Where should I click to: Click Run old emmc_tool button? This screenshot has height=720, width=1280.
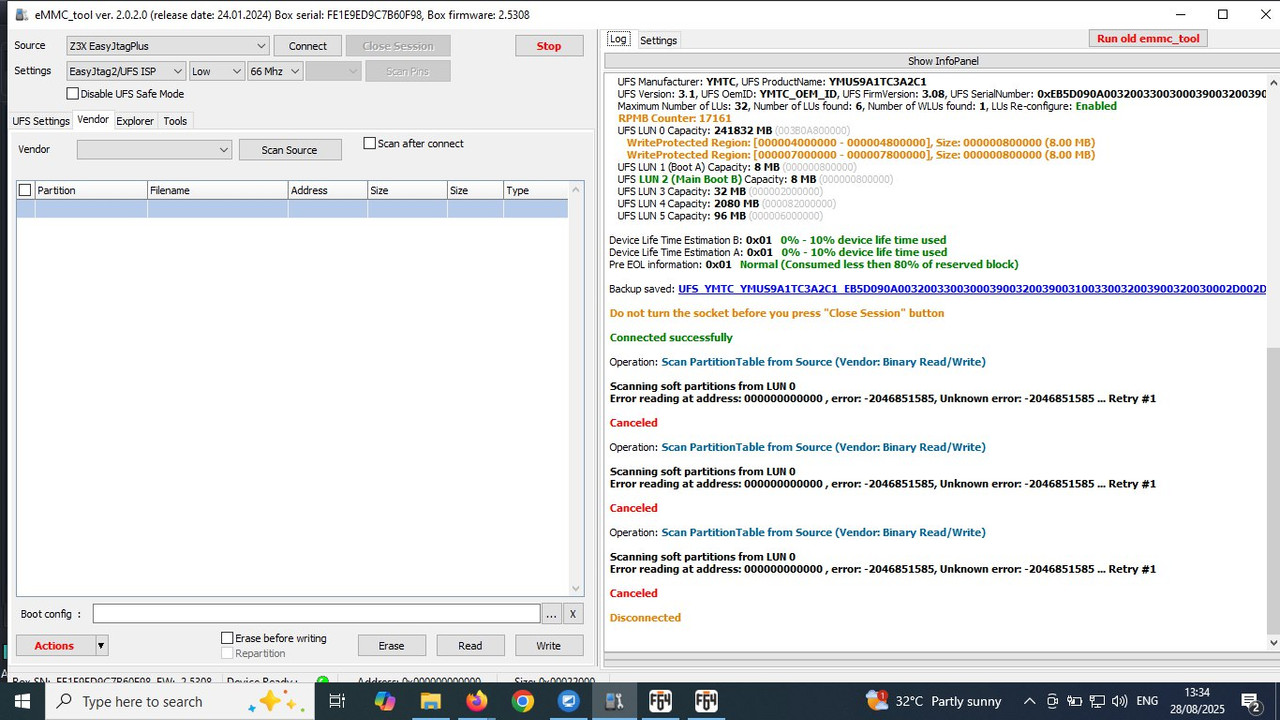point(1148,38)
